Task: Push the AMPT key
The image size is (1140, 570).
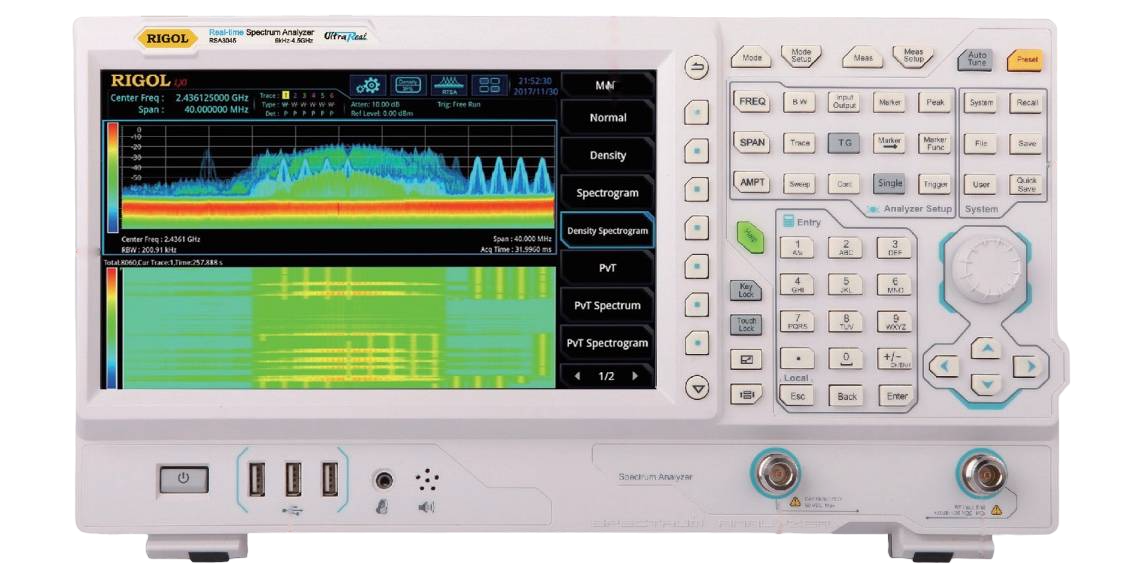Action: click(x=752, y=182)
